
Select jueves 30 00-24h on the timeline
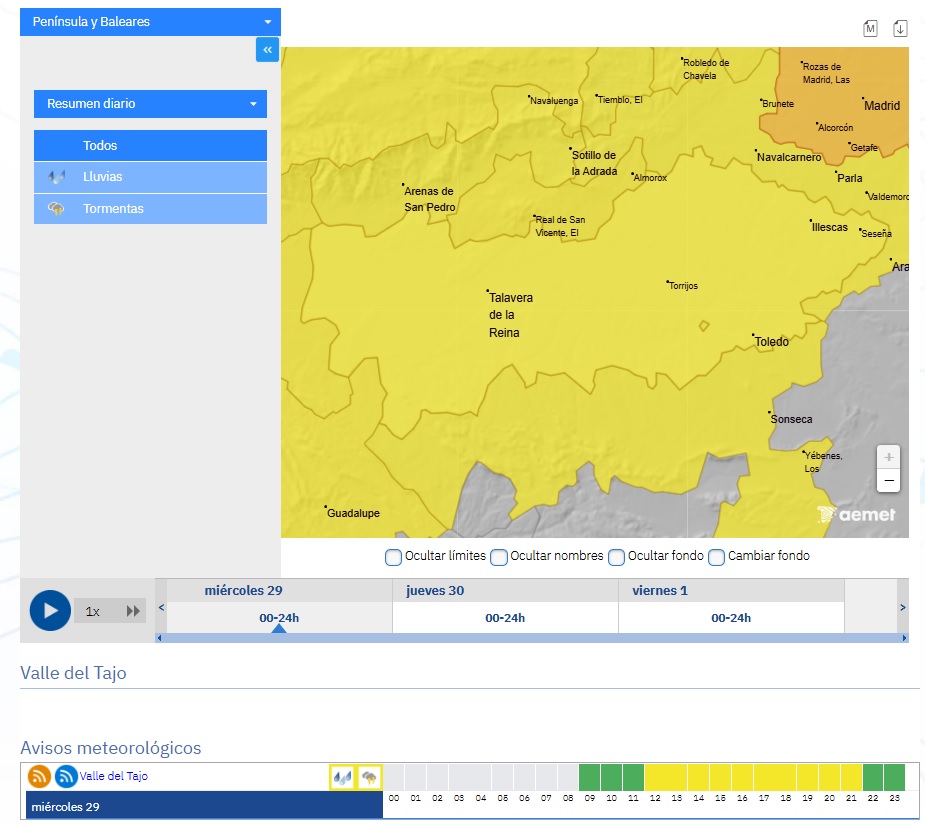(505, 618)
